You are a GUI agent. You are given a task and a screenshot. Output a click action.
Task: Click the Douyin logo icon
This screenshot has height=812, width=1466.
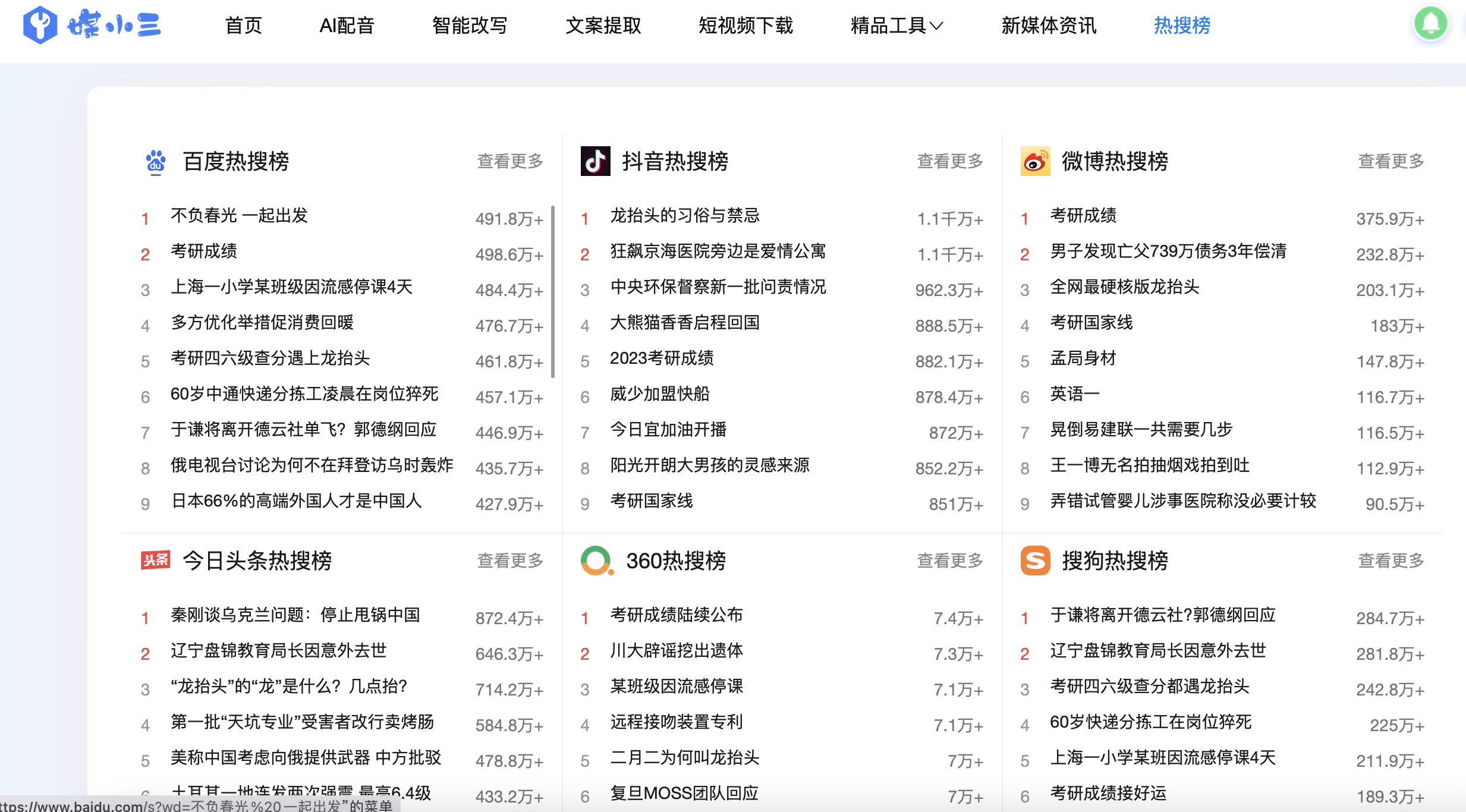595,161
